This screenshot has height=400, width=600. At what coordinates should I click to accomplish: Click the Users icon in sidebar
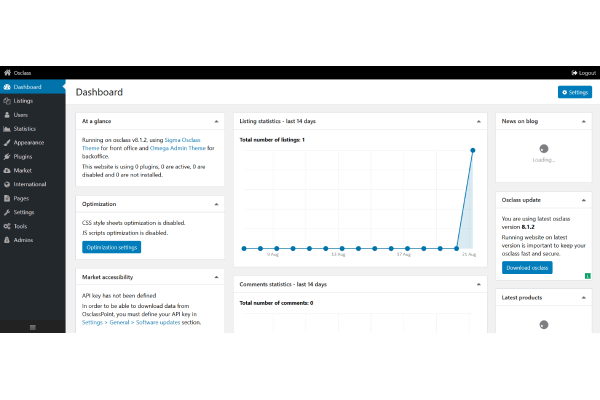8,115
